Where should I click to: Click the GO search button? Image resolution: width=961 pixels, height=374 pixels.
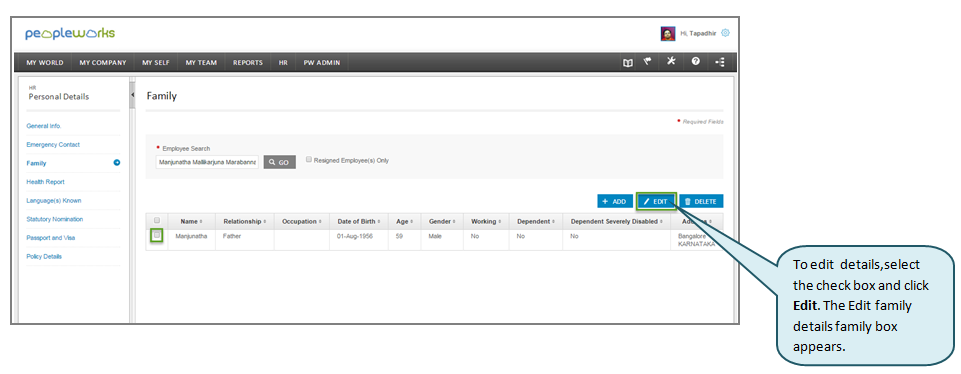279,162
